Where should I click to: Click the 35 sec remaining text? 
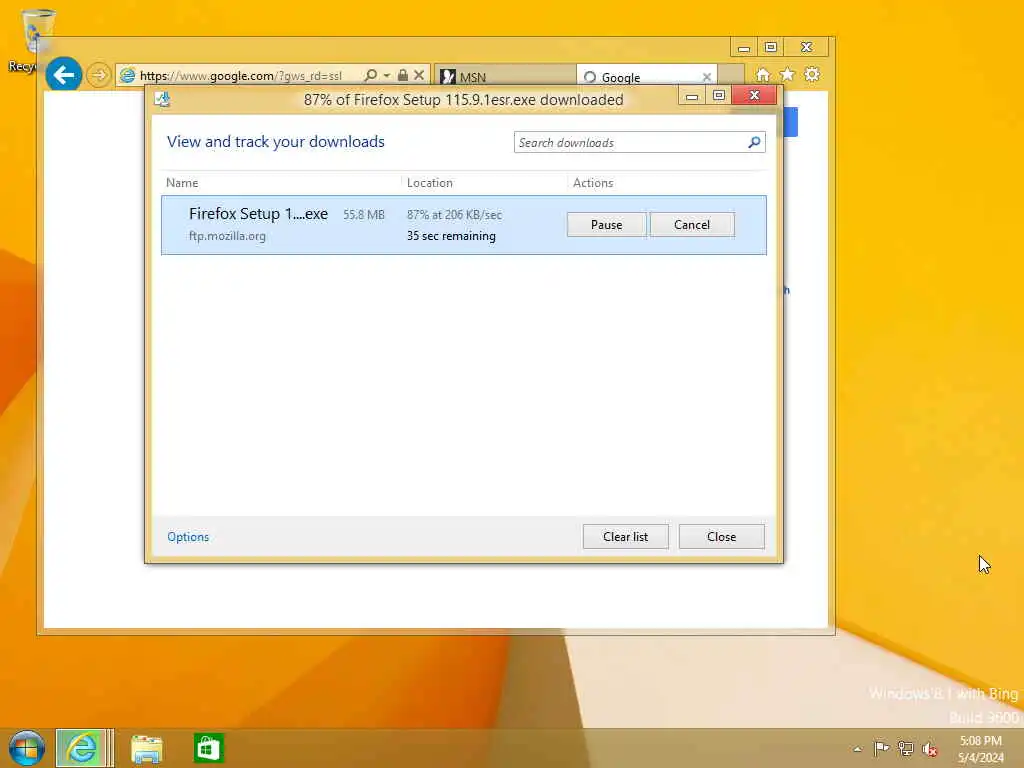click(x=451, y=236)
